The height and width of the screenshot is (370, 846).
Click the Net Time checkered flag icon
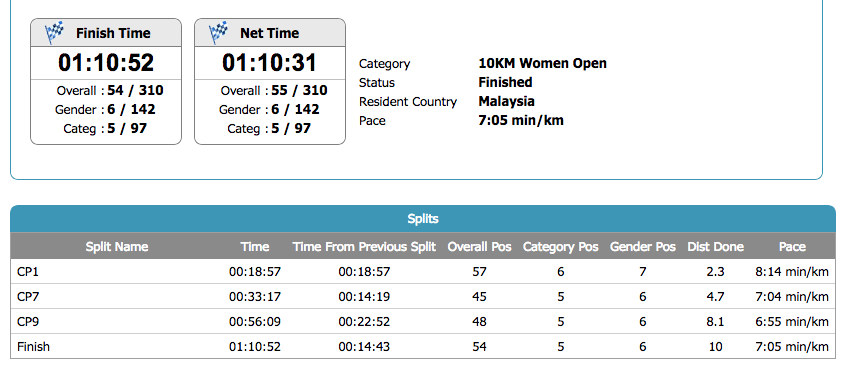(218, 33)
